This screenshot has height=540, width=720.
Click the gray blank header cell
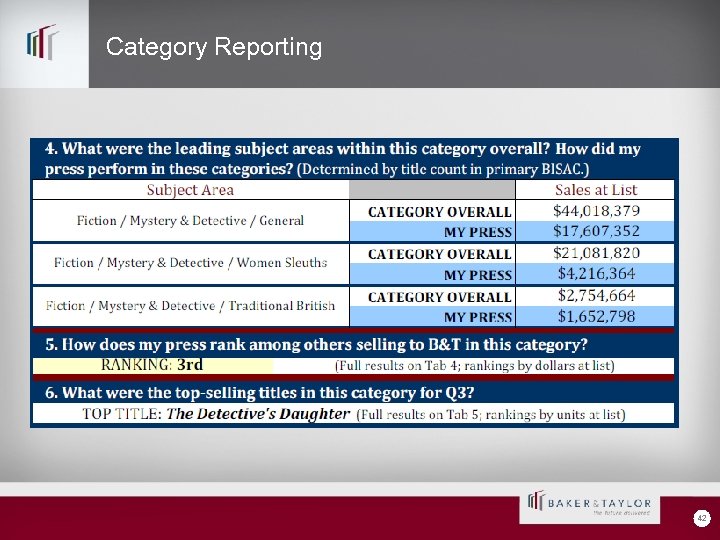tap(432, 190)
